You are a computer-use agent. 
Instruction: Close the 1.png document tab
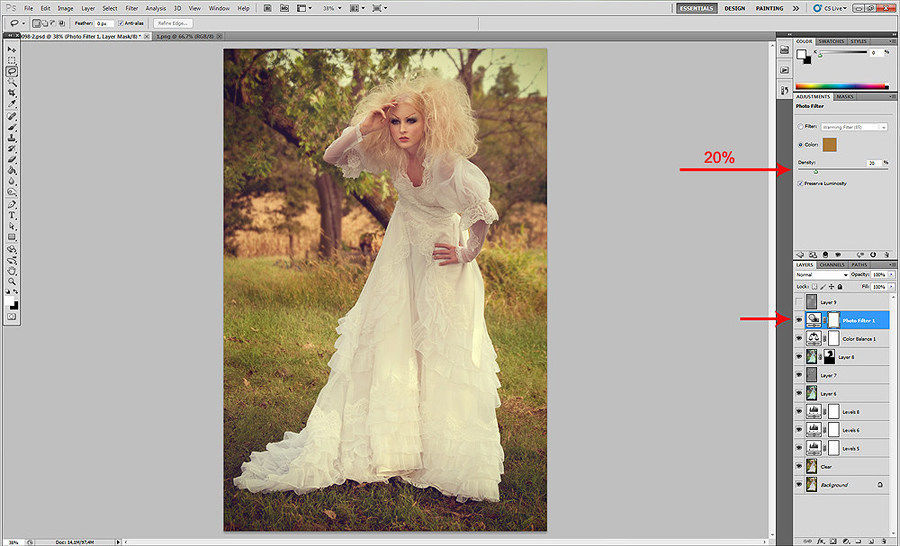pos(219,36)
